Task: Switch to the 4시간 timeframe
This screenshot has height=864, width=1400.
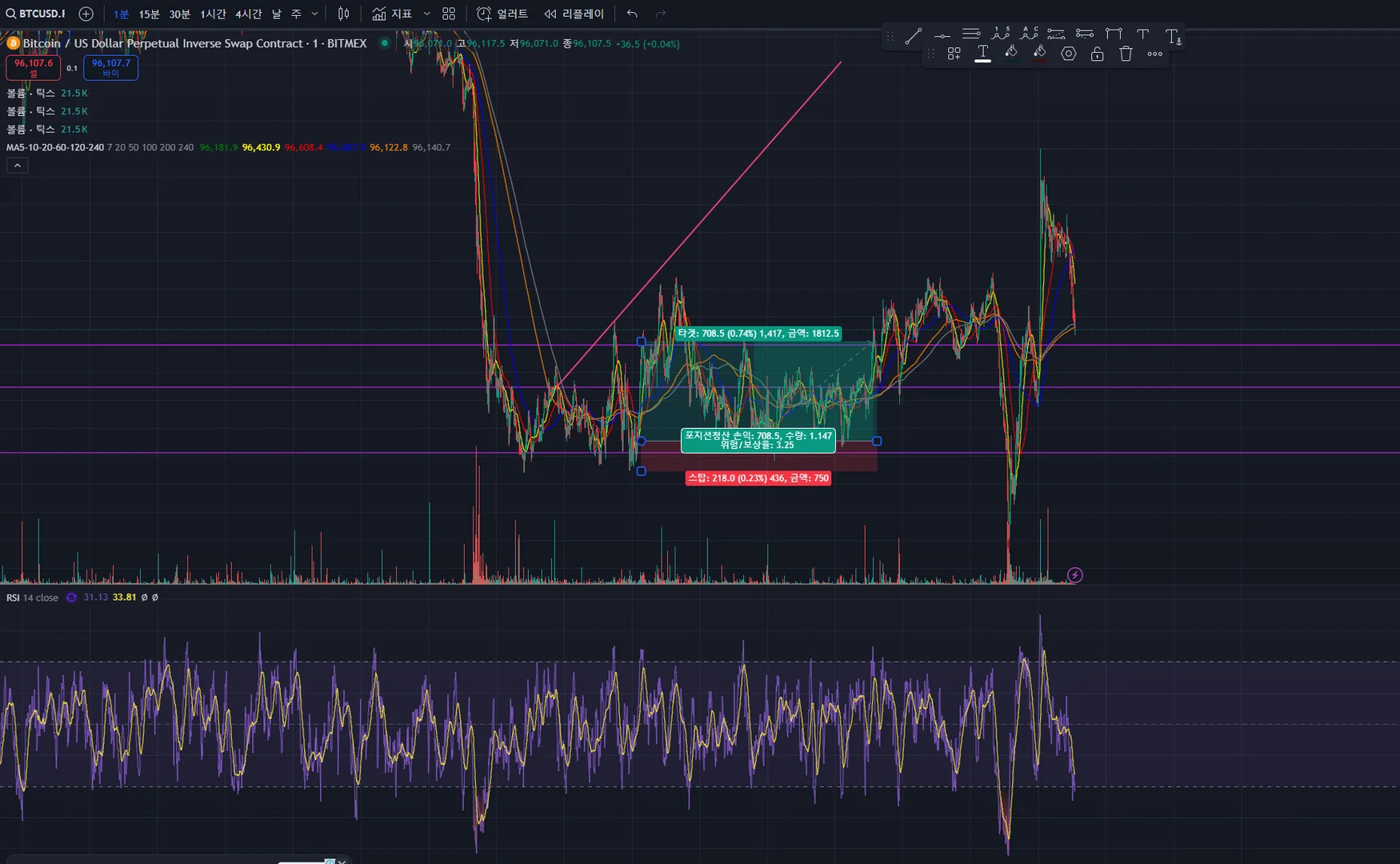Action: pyautogui.click(x=248, y=14)
